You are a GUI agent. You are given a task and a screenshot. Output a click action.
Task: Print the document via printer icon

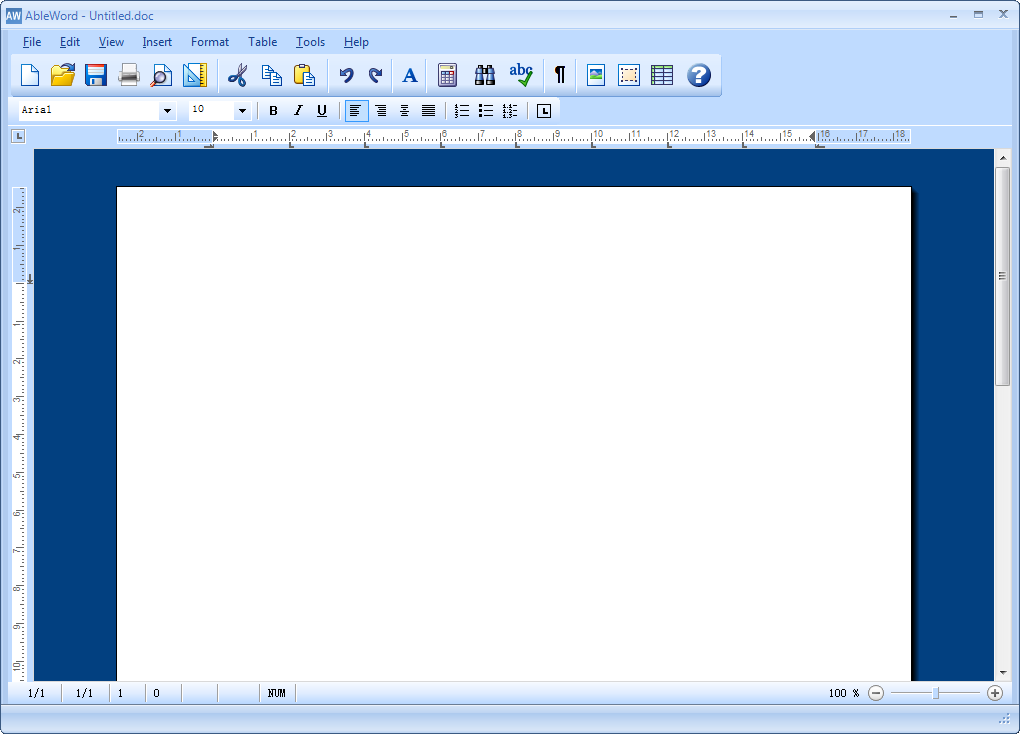(129, 75)
